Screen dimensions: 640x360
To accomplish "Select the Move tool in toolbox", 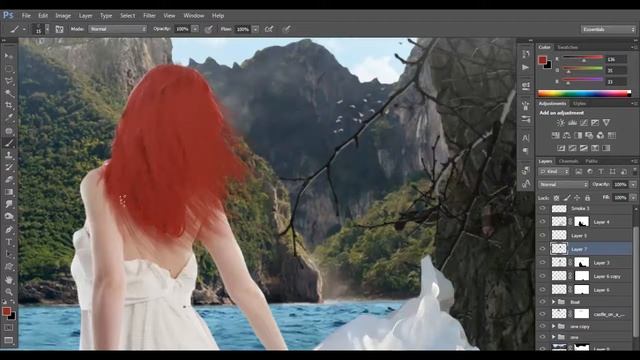I will point(9,56).
